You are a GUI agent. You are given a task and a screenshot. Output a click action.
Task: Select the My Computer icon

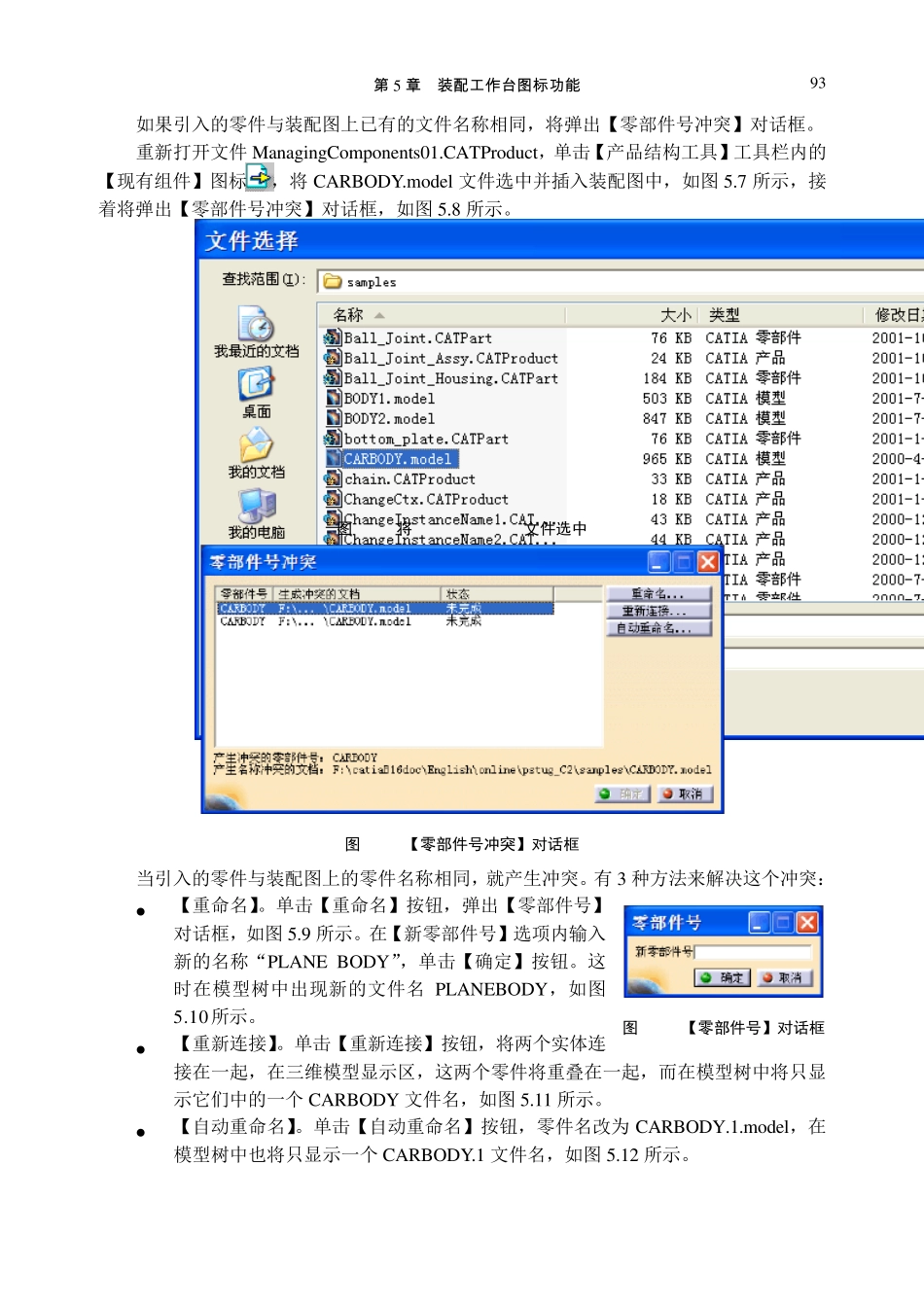(x=256, y=506)
